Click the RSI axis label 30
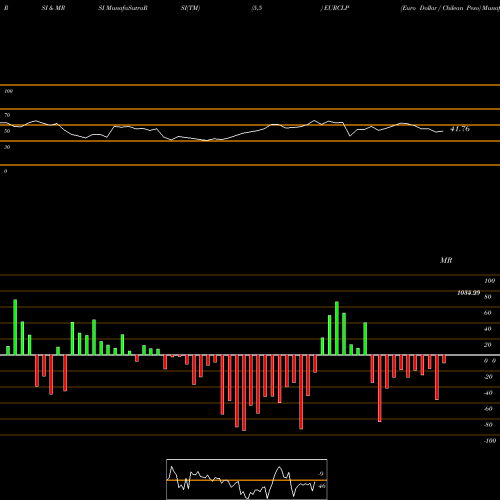The width and height of the screenshot is (500, 500). click(7, 147)
